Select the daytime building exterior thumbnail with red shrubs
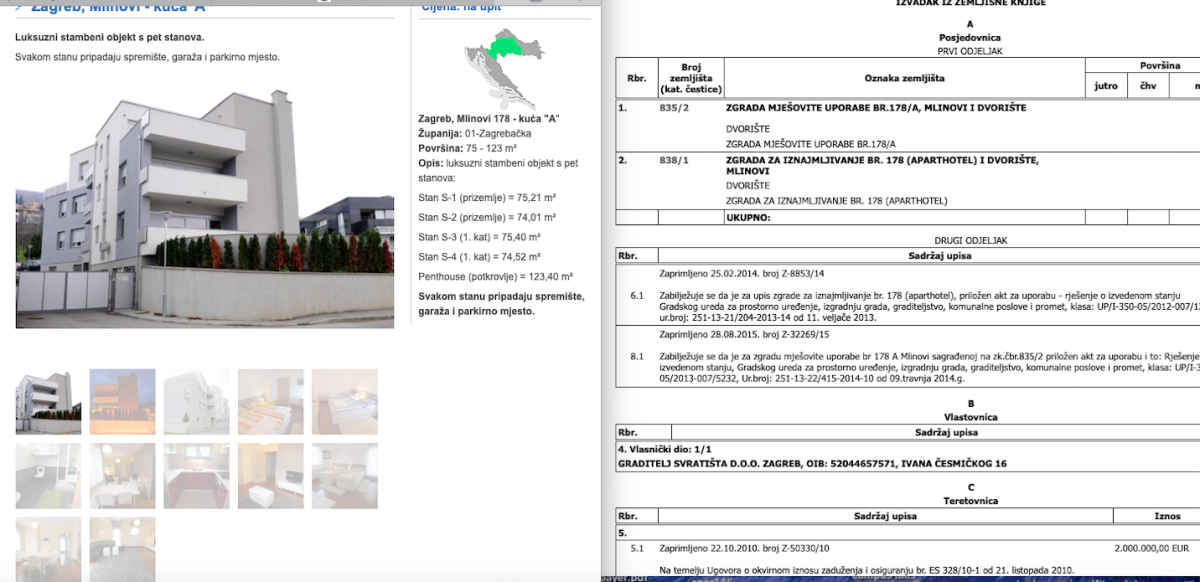Viewport: 1200px width, 582px height. (x=49, y=402)
